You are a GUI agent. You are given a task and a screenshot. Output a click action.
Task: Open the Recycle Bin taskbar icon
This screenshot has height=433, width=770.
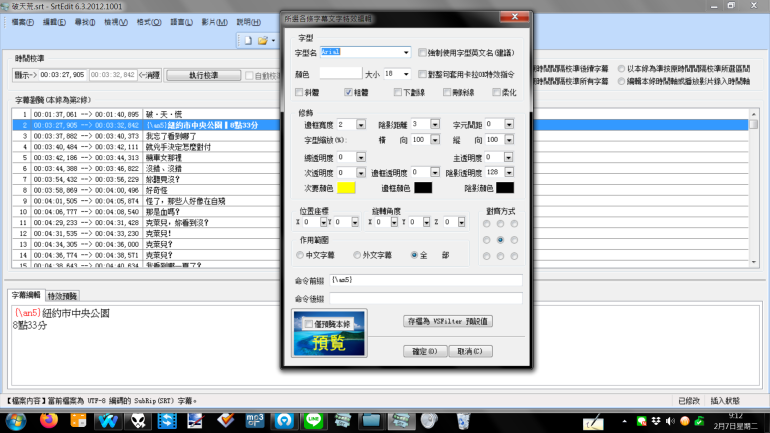(463, 421)
